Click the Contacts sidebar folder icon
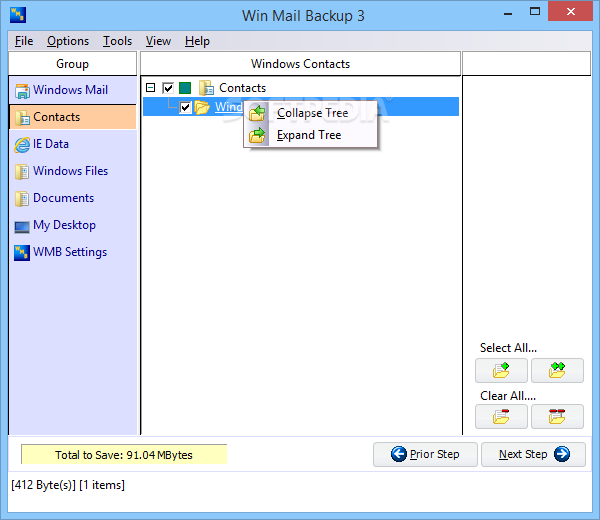Screen dimensions: 600x520 pyautogui.click(x=22, y=118)
